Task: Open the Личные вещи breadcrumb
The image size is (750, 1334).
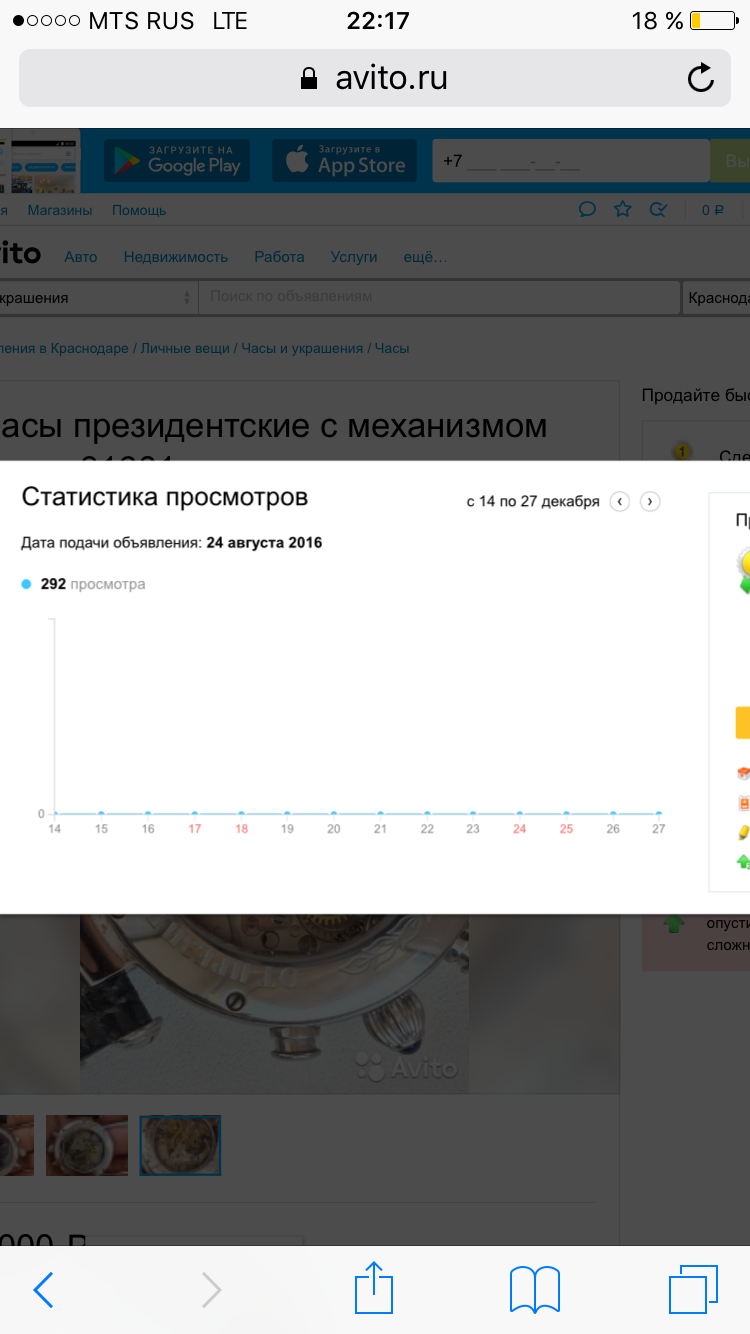Action: tap(186, 348)
